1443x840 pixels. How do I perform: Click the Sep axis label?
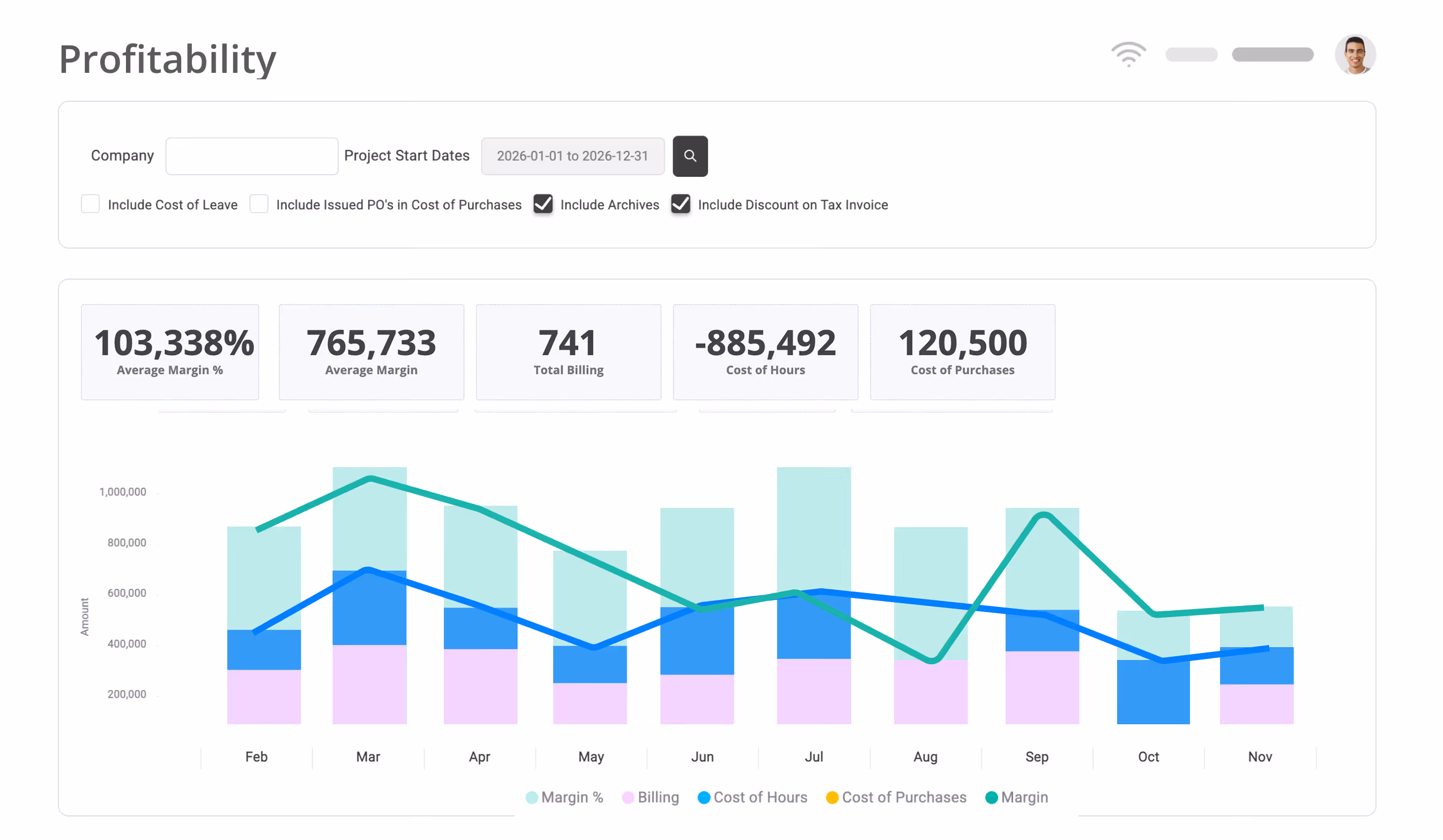[x=1037, y=757]
